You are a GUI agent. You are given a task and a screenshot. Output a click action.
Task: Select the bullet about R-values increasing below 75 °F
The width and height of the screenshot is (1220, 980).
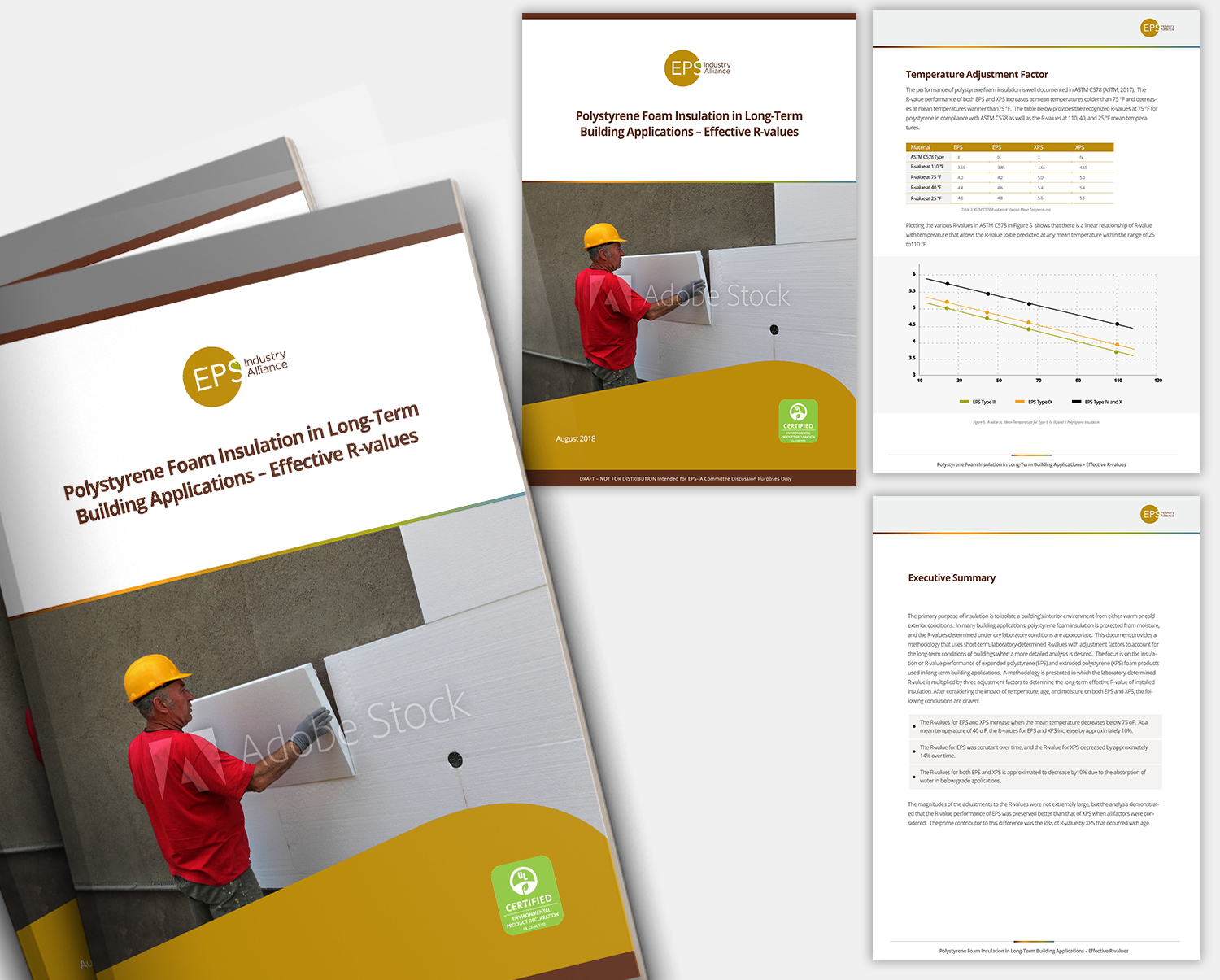pyautogui.click(x=1035, y=726)
